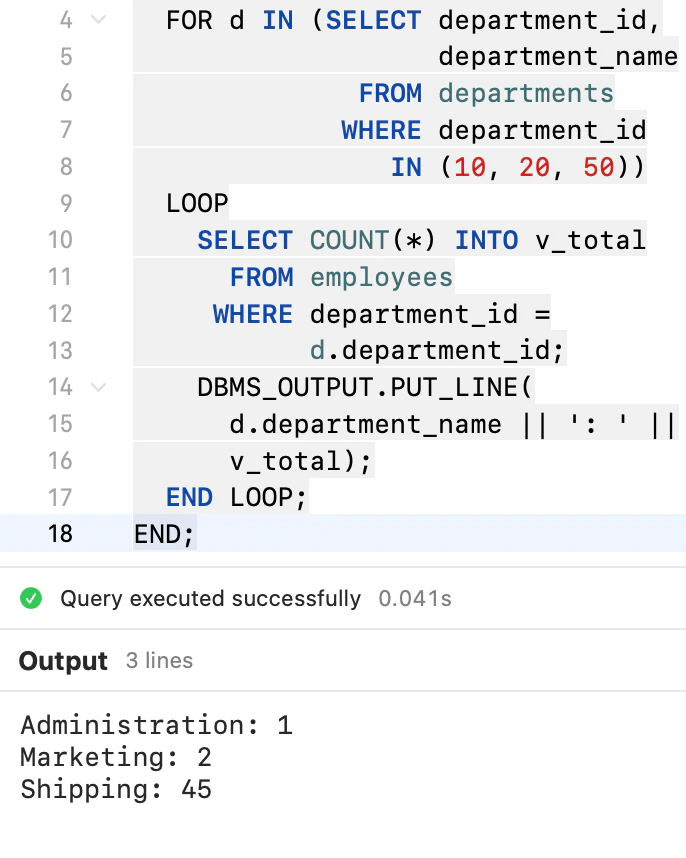This screenshot has height=858, width=686.
Task: Click the '0.041s' execution time
Action: point(415,598)
